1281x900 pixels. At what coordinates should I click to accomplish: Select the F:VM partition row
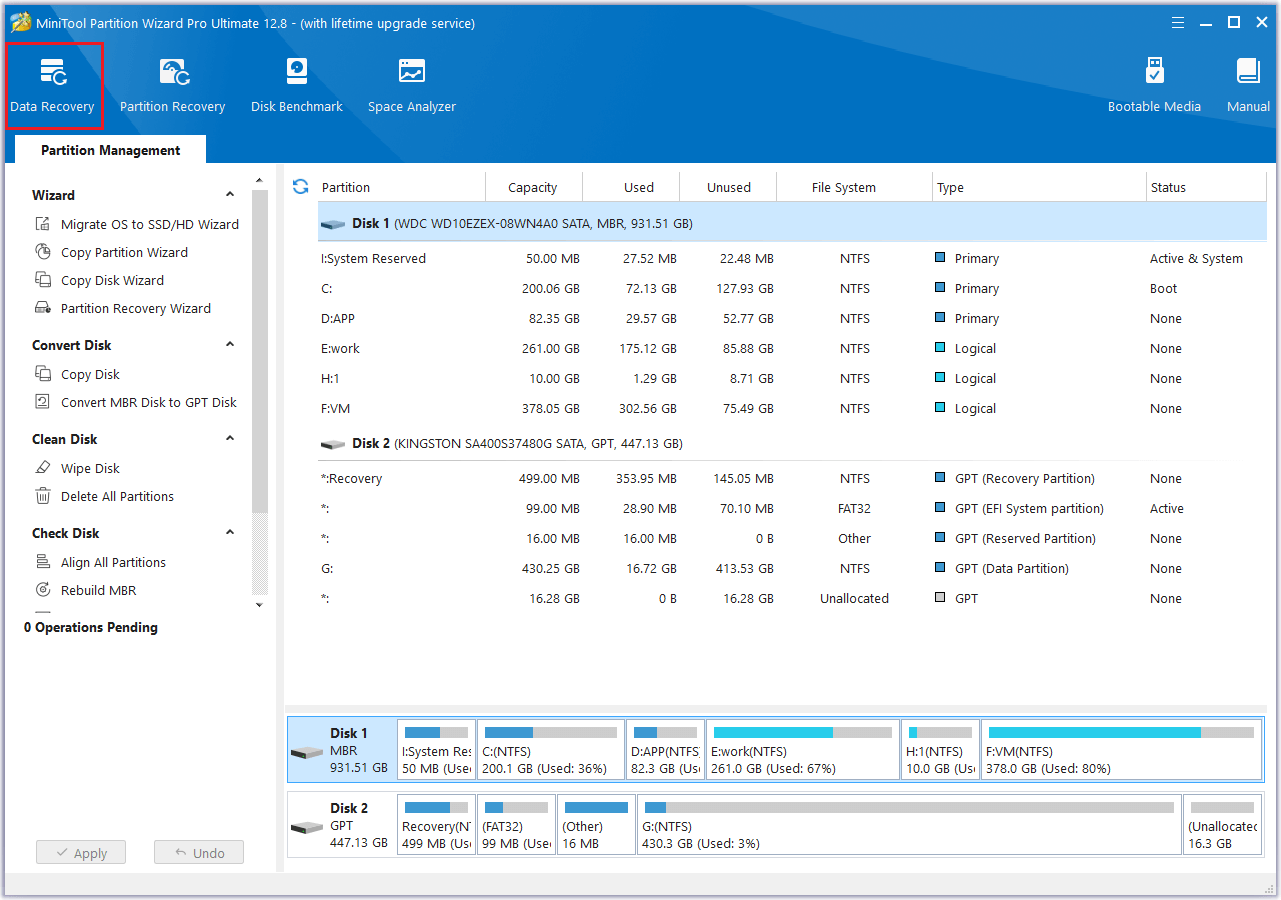(x=792, y=409)
